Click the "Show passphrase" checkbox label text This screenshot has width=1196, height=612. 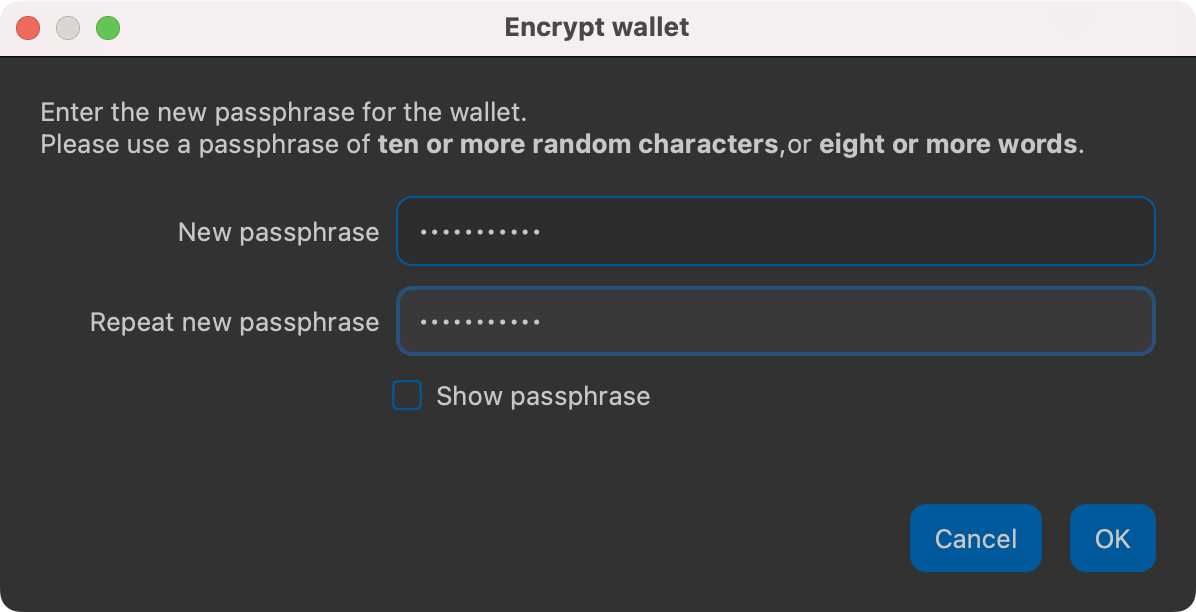543,397
